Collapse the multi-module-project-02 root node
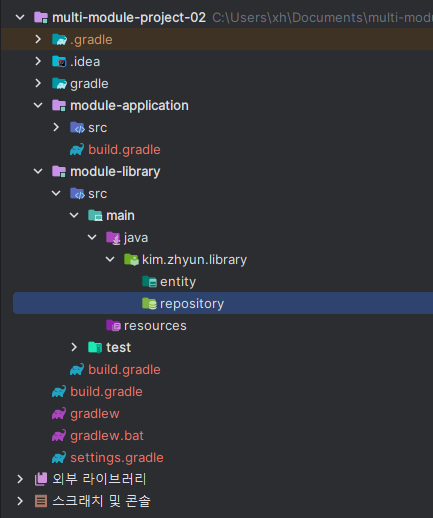Viewport: 433px width, 518px height. (x=20, y=17)
